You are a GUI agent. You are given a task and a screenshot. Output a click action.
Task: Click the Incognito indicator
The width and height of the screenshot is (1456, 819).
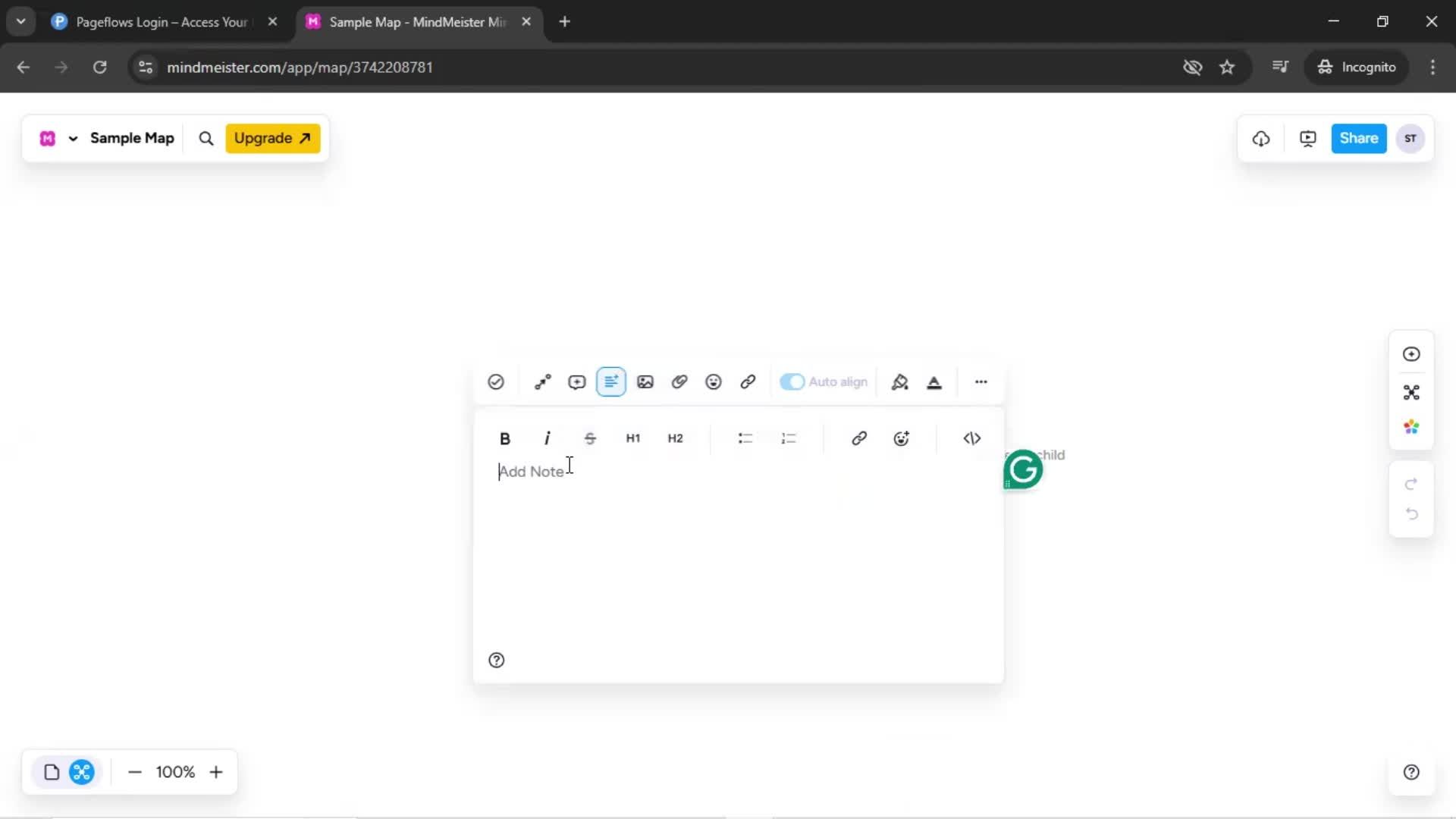[x=1357, y=67]
